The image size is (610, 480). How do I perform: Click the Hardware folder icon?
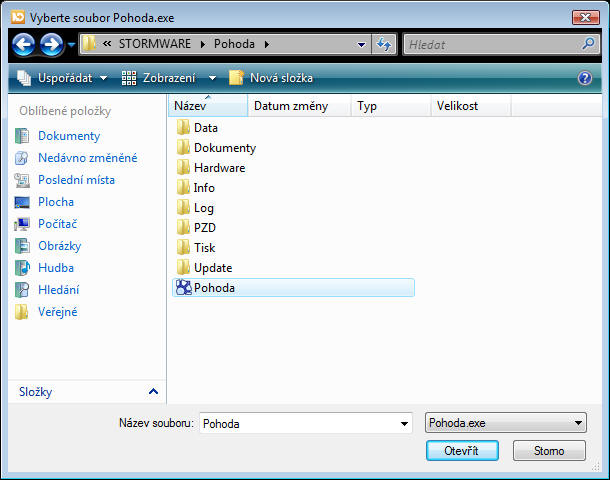[x=183, y=168]
